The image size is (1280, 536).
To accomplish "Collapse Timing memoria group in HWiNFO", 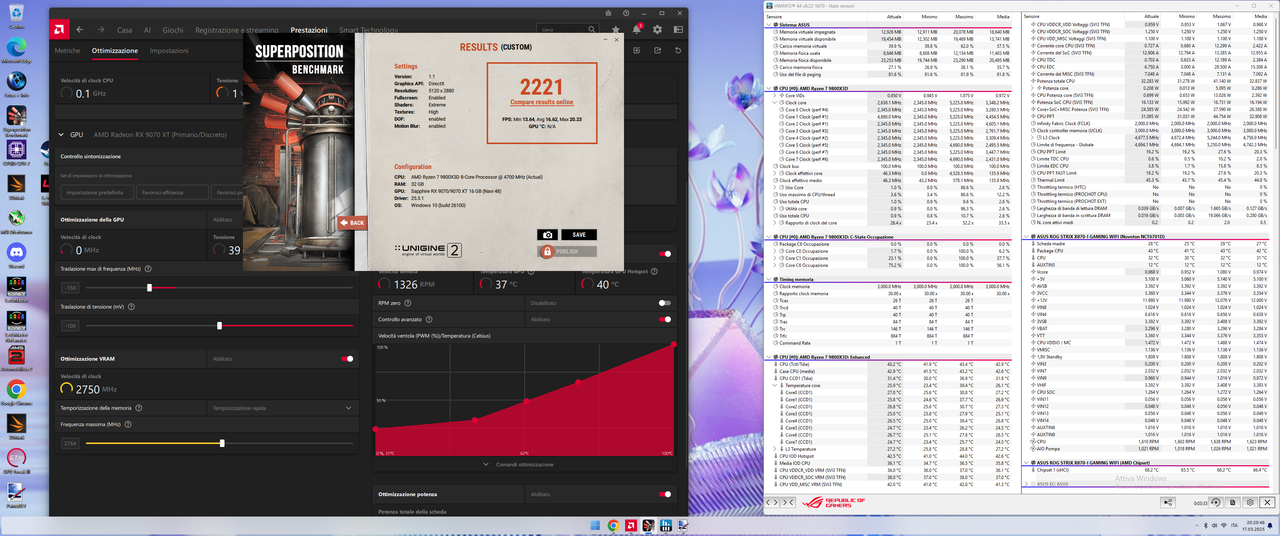I will click(x=768, y=279).
